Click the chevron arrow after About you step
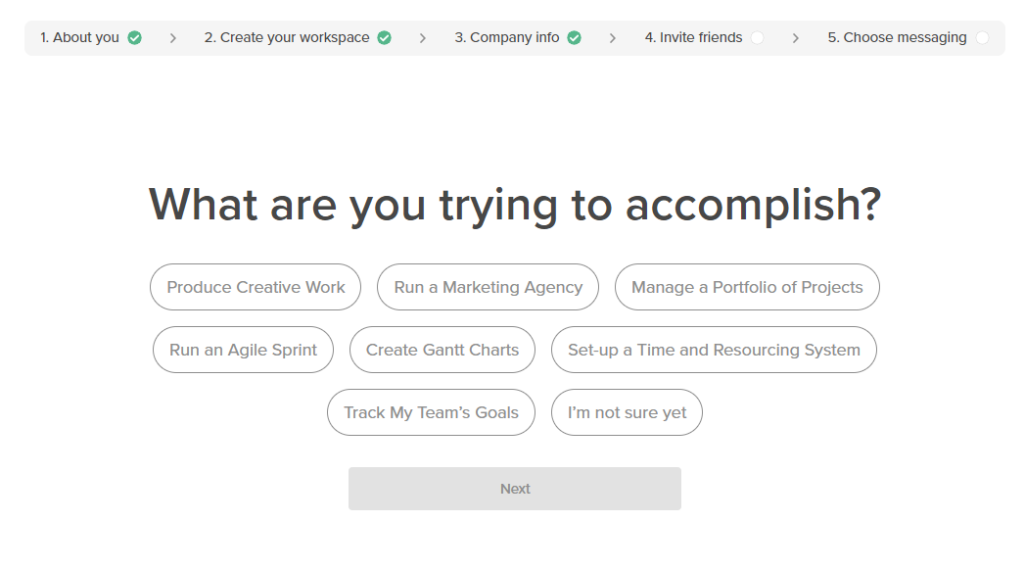 [x=173, y=39]
